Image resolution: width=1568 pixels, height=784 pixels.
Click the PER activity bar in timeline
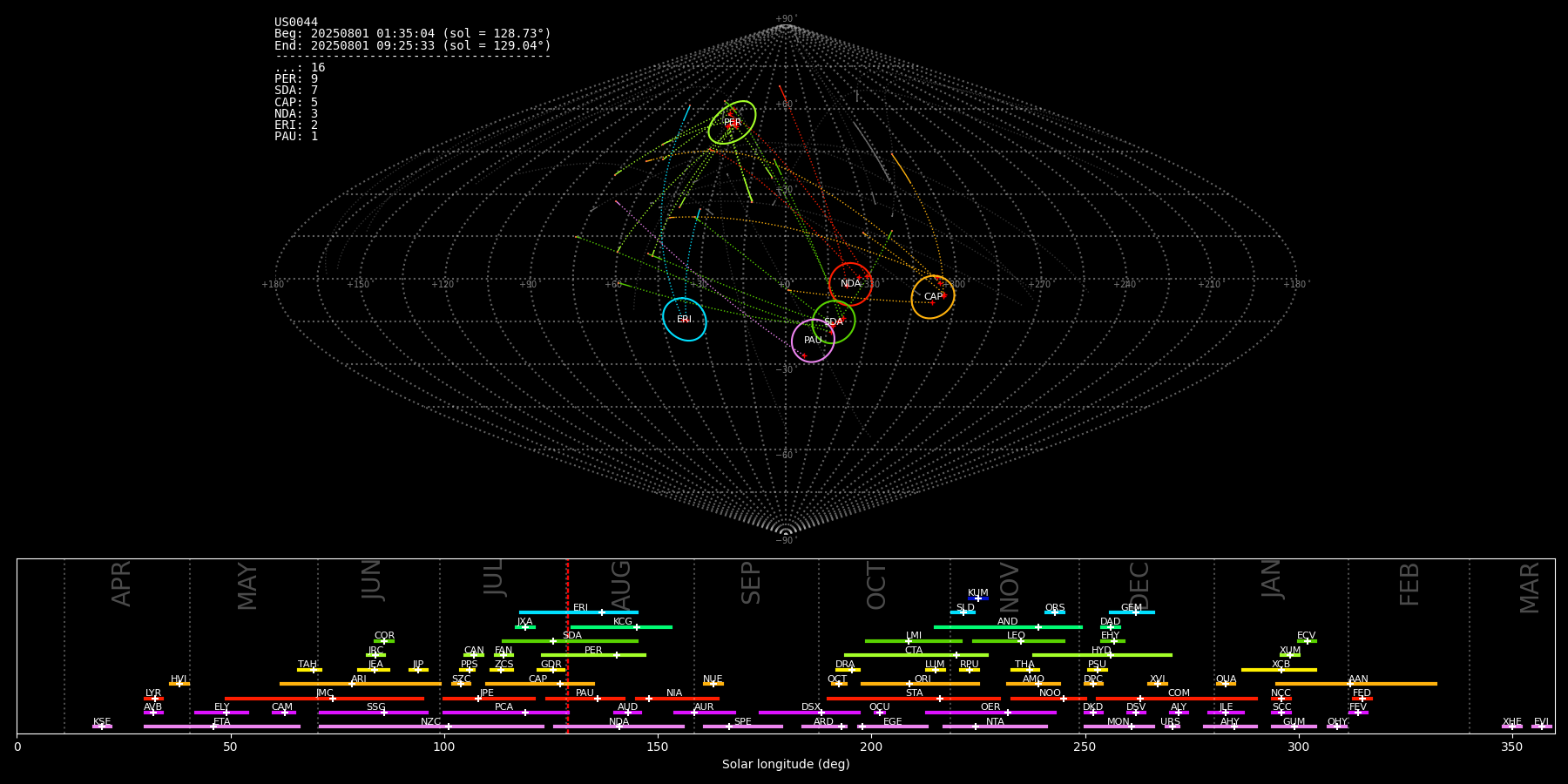(x=593, y=655)
